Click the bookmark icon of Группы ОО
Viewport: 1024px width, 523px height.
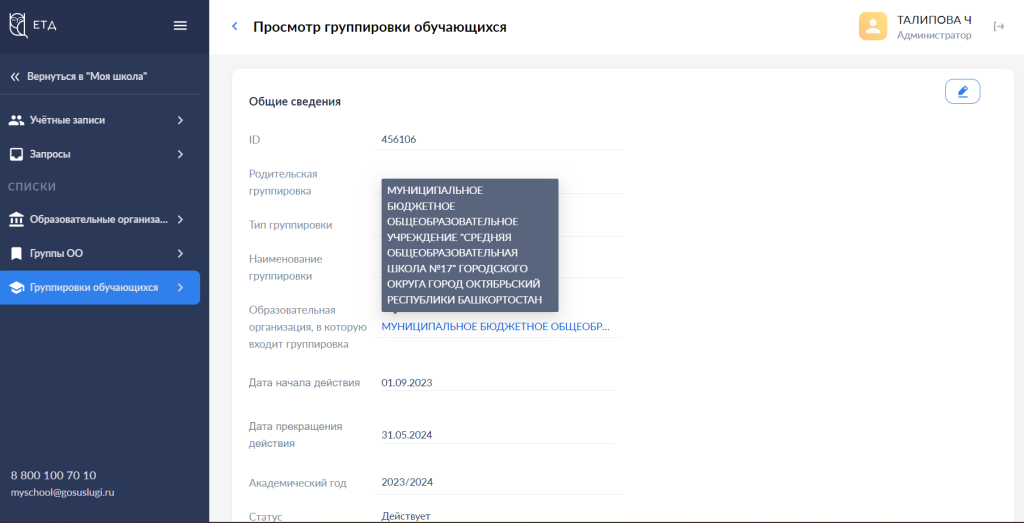tap(16, 253)
